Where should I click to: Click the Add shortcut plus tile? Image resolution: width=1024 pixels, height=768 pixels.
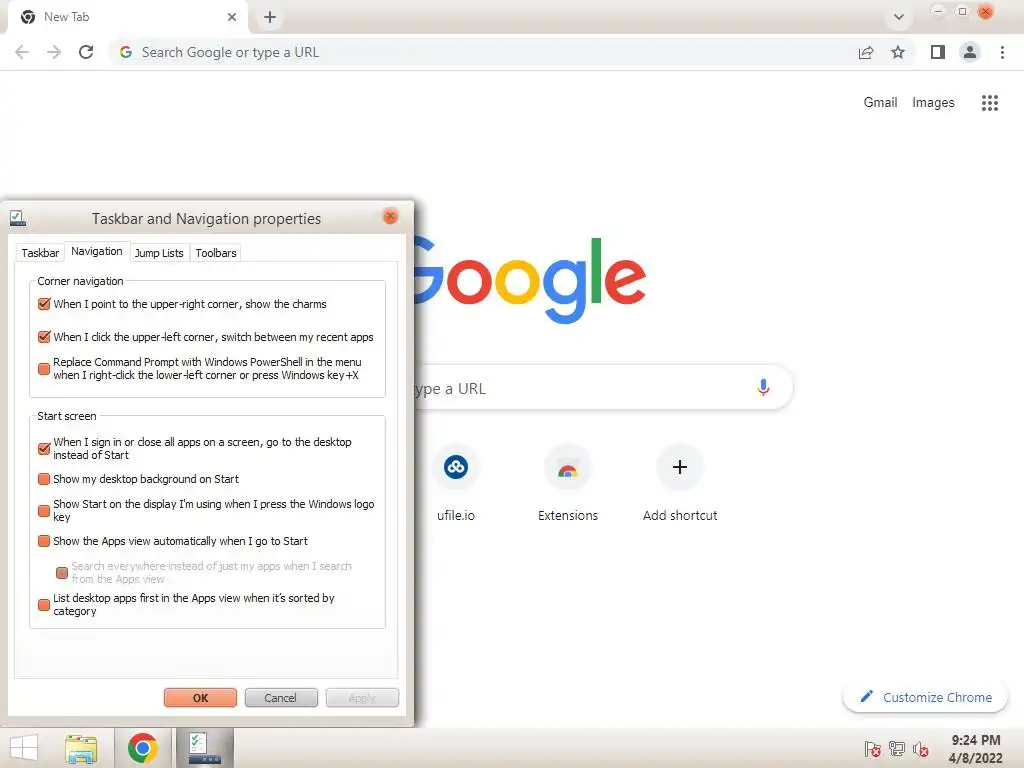680,483
